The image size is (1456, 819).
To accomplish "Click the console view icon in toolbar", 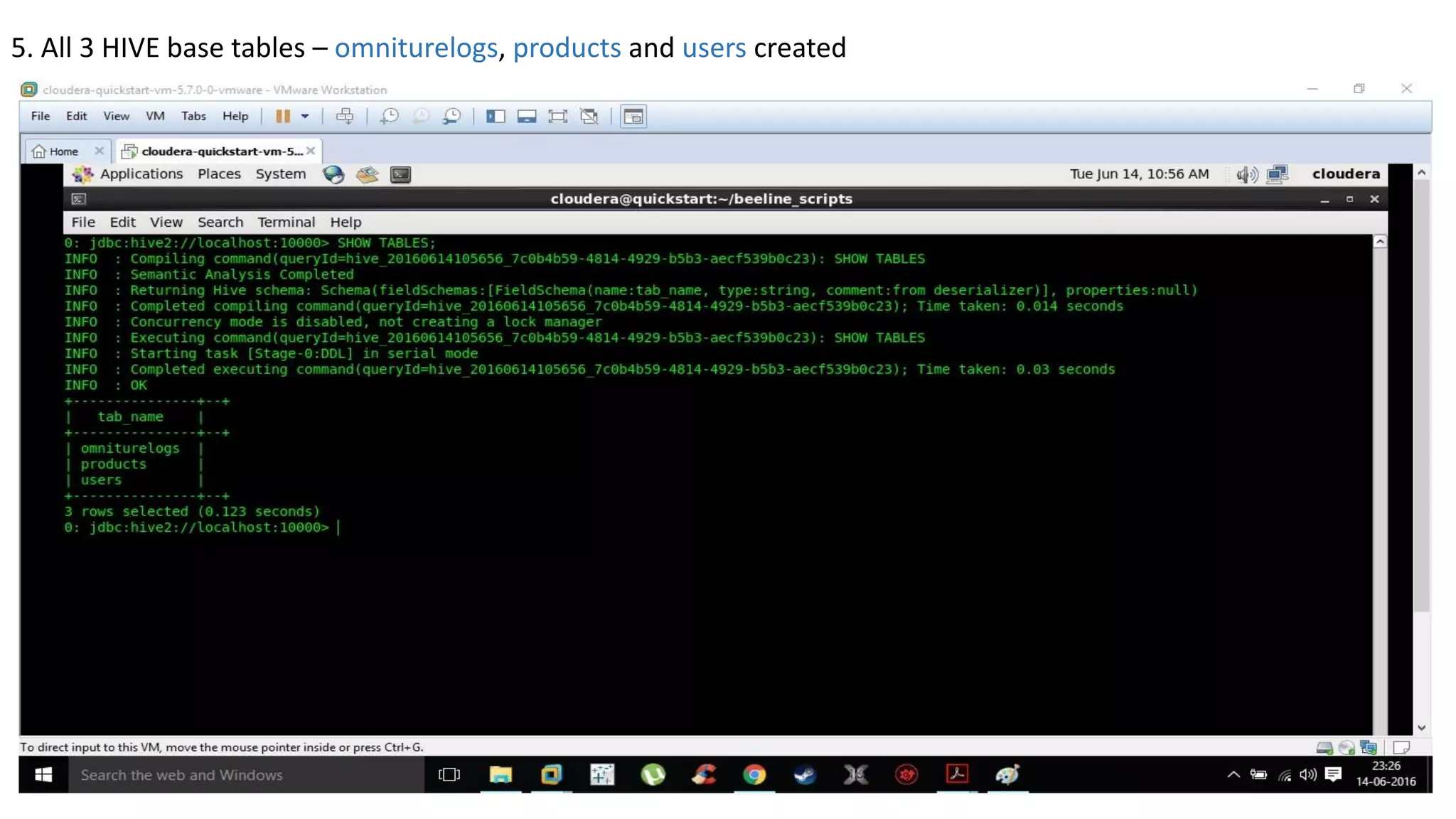I will (x=633, y=116).
